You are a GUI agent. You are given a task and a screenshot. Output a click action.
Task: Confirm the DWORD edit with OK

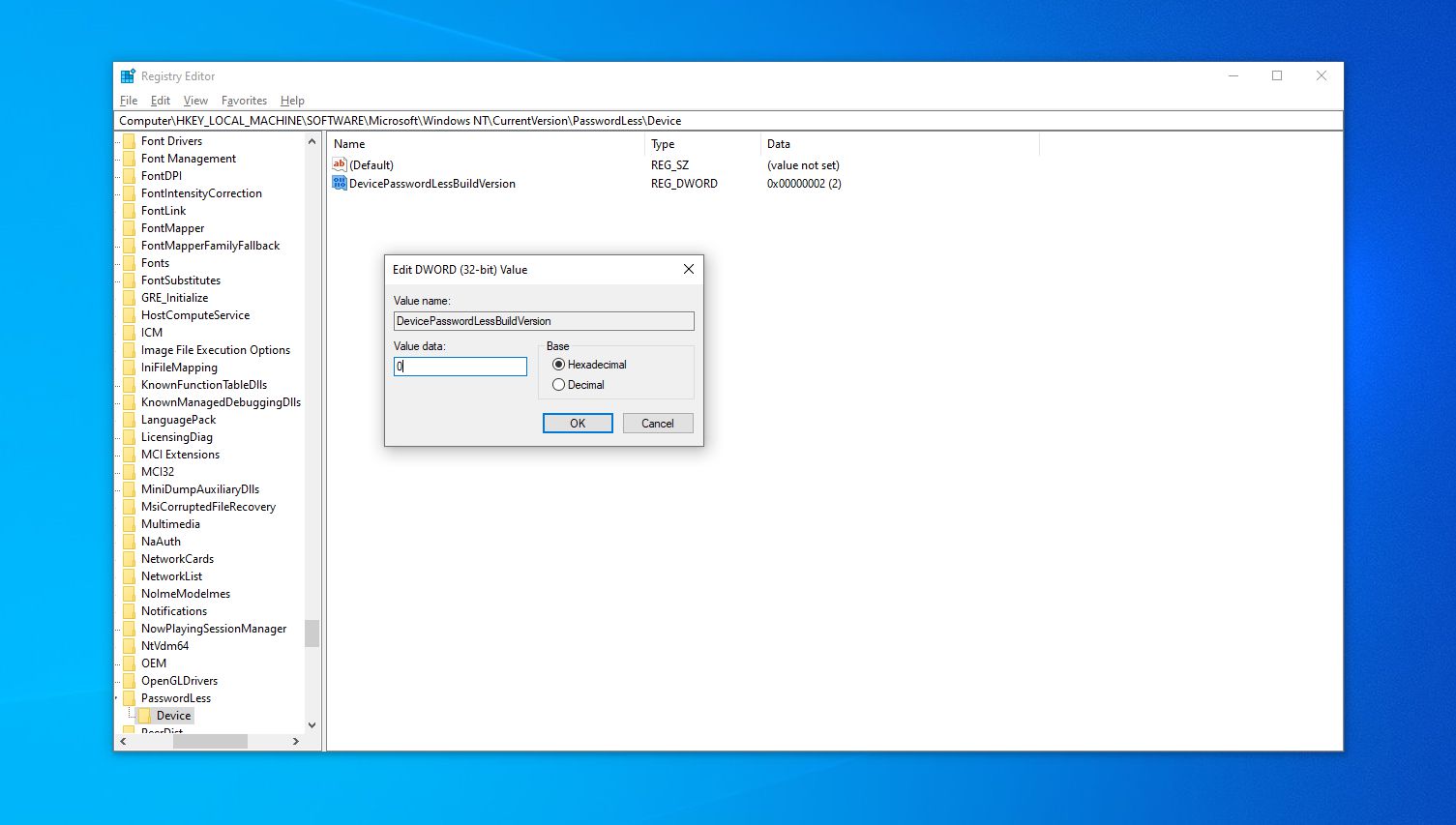[578, 424]
